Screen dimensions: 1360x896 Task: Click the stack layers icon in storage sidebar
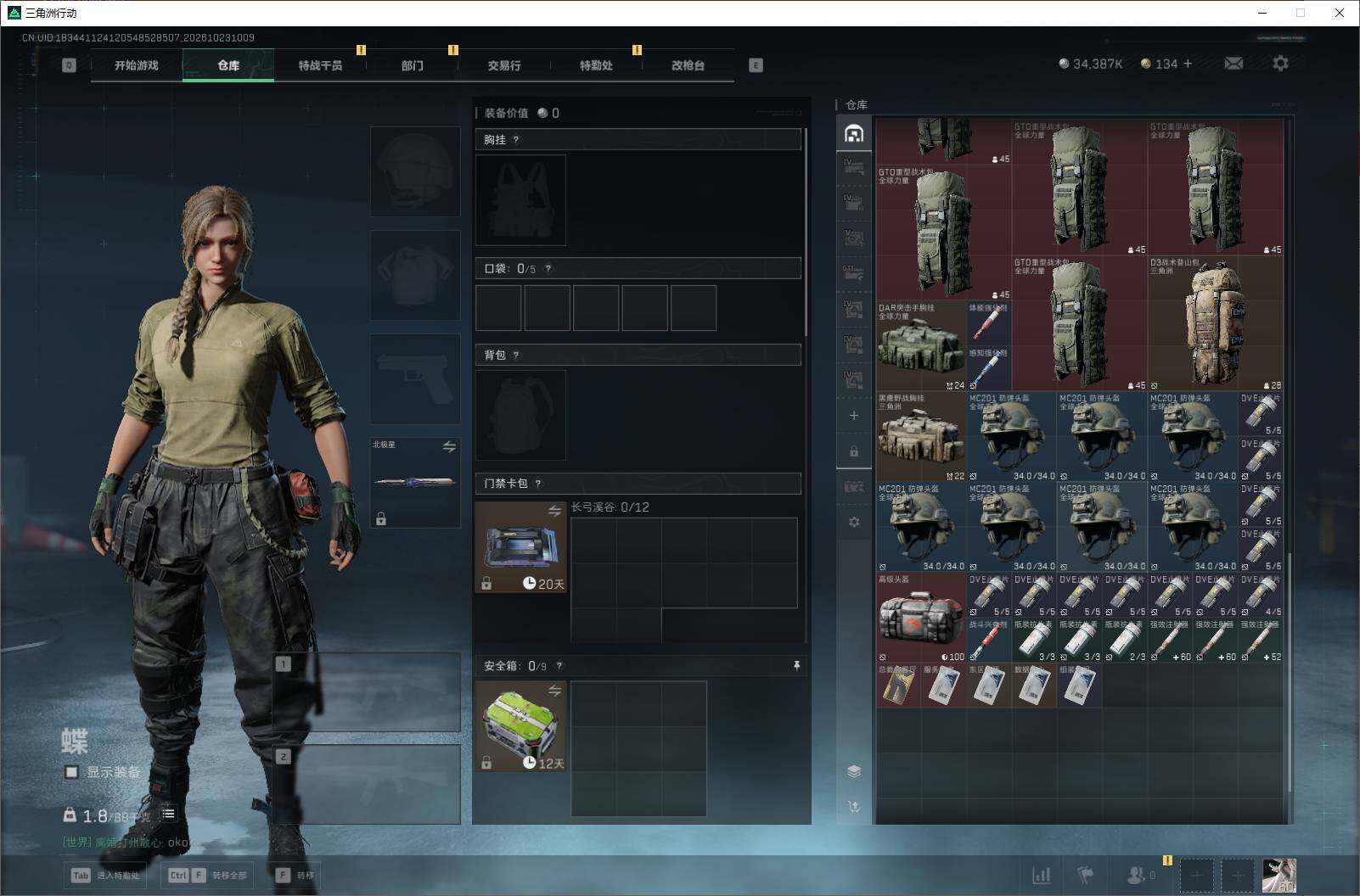(x=854, y=771)
